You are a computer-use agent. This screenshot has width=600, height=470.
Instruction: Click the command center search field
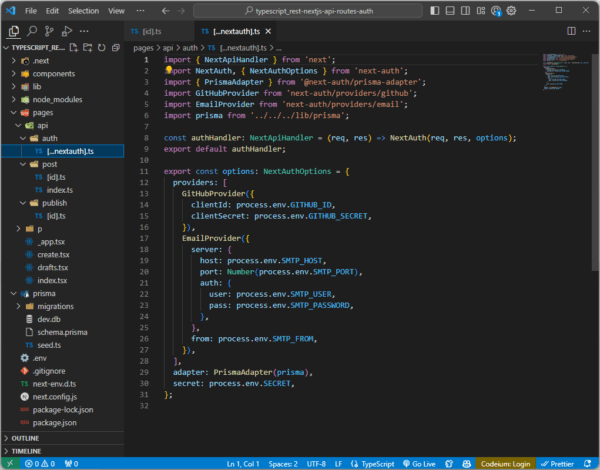click(308, 11)
